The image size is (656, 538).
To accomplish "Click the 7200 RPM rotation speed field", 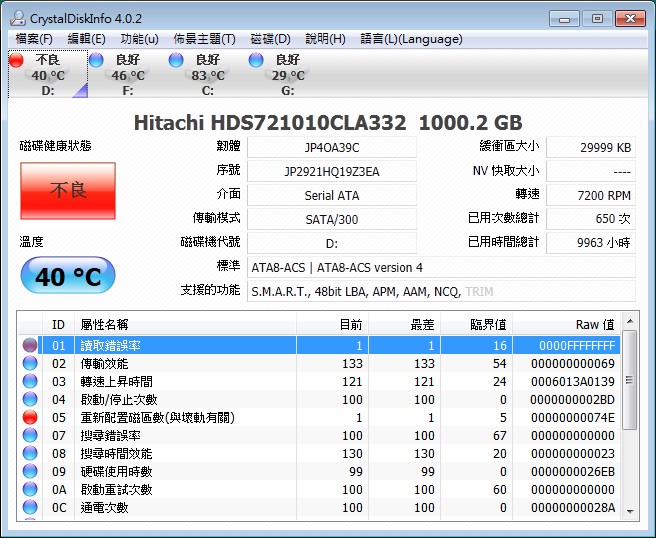I will 591,195.
